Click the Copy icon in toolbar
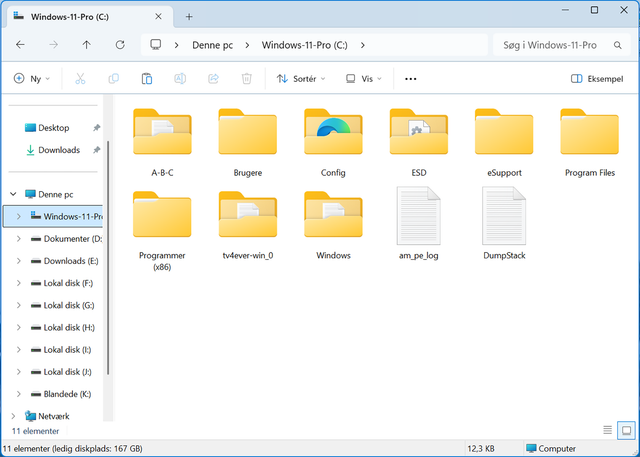The image size is (640, 457). coord(113,79)
